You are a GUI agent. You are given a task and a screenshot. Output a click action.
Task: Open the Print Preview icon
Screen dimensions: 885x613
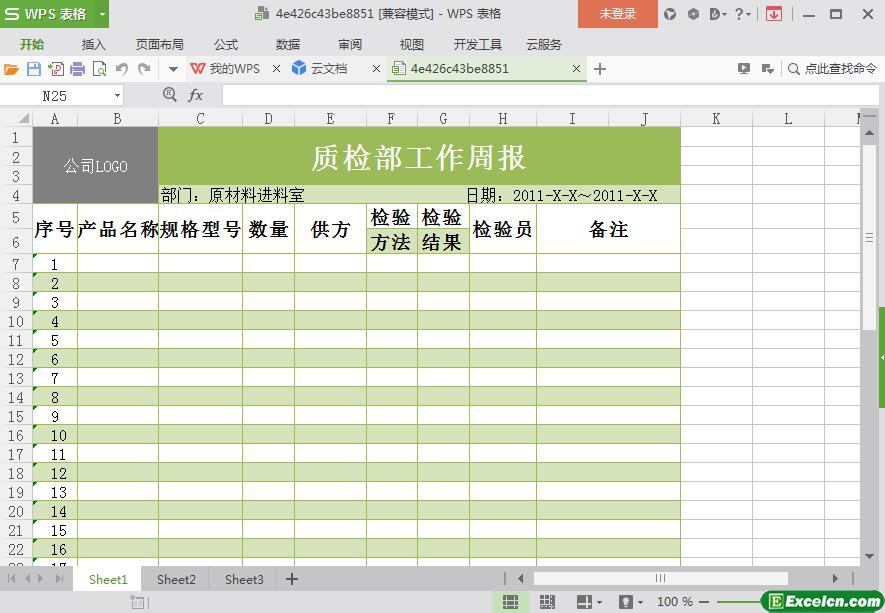[99, 69]
